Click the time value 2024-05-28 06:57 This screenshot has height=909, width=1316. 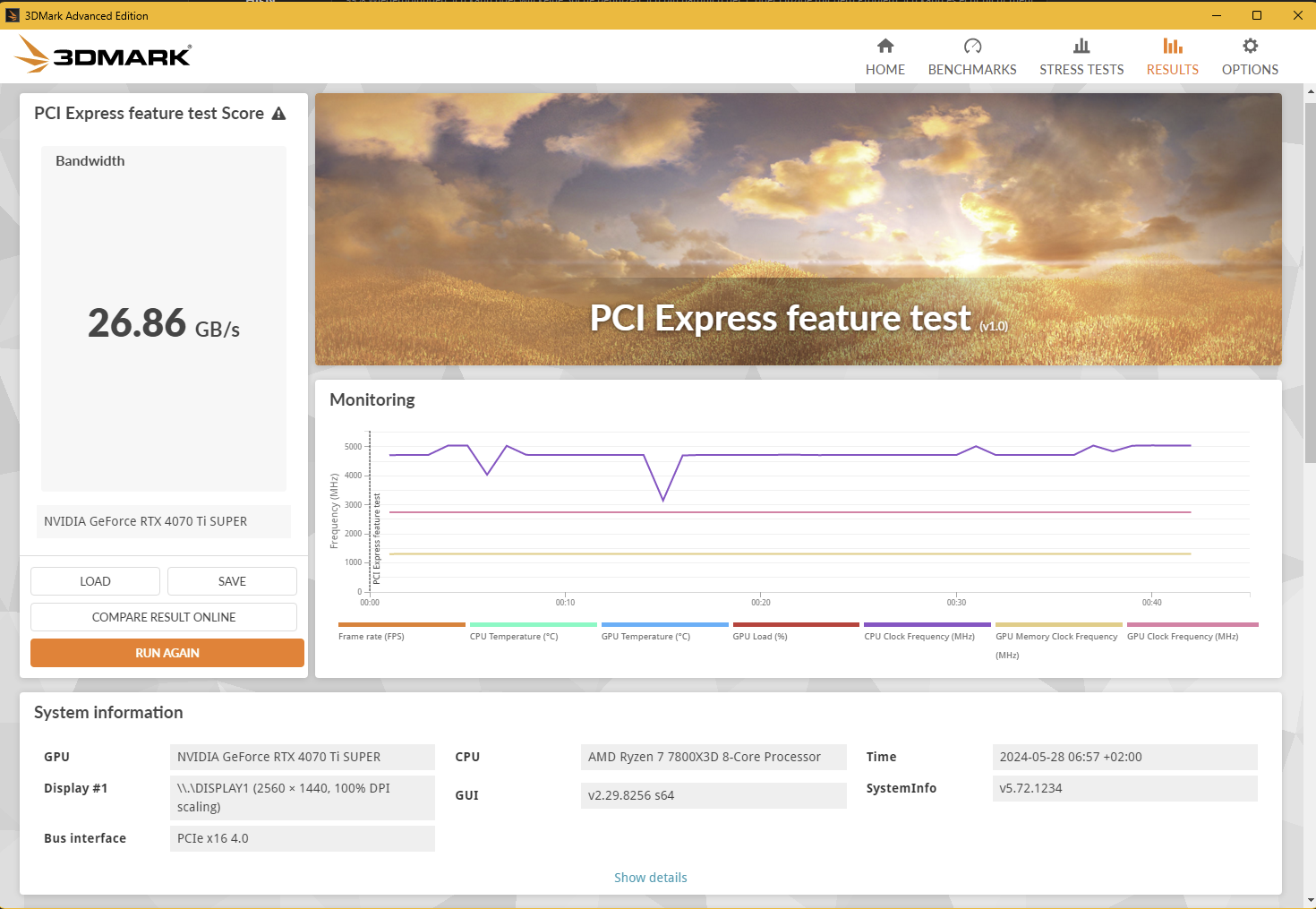click(x=1124, y=757)
